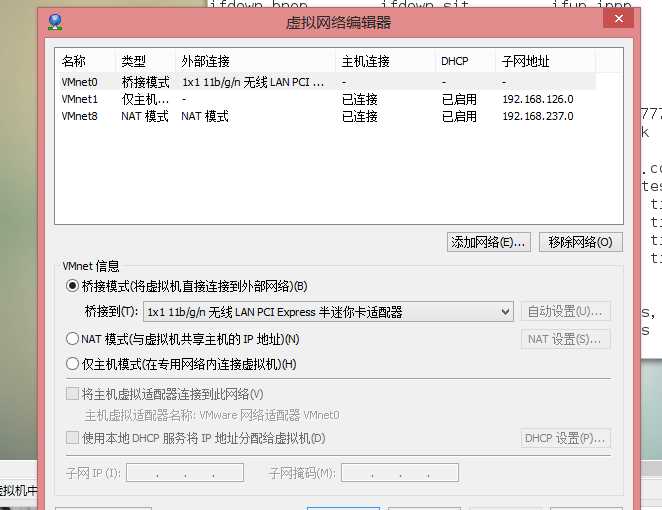Select the 桥接模式 radio button

pyautogui.click(x=72, y=286)
